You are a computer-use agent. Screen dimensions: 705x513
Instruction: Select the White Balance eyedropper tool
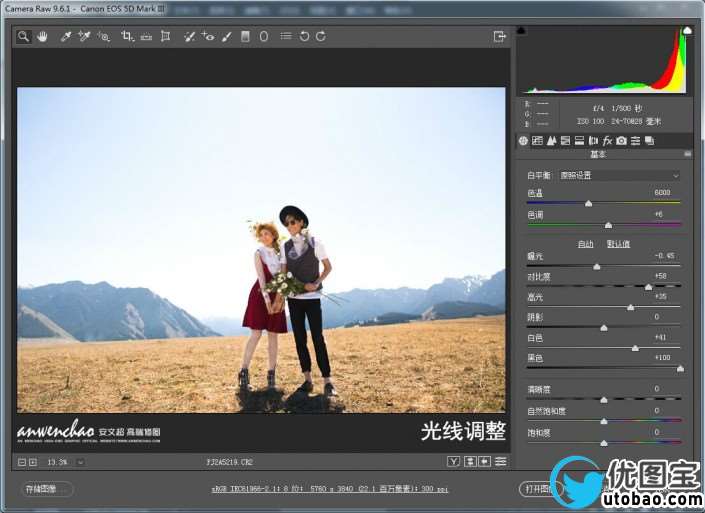(66, 37)
